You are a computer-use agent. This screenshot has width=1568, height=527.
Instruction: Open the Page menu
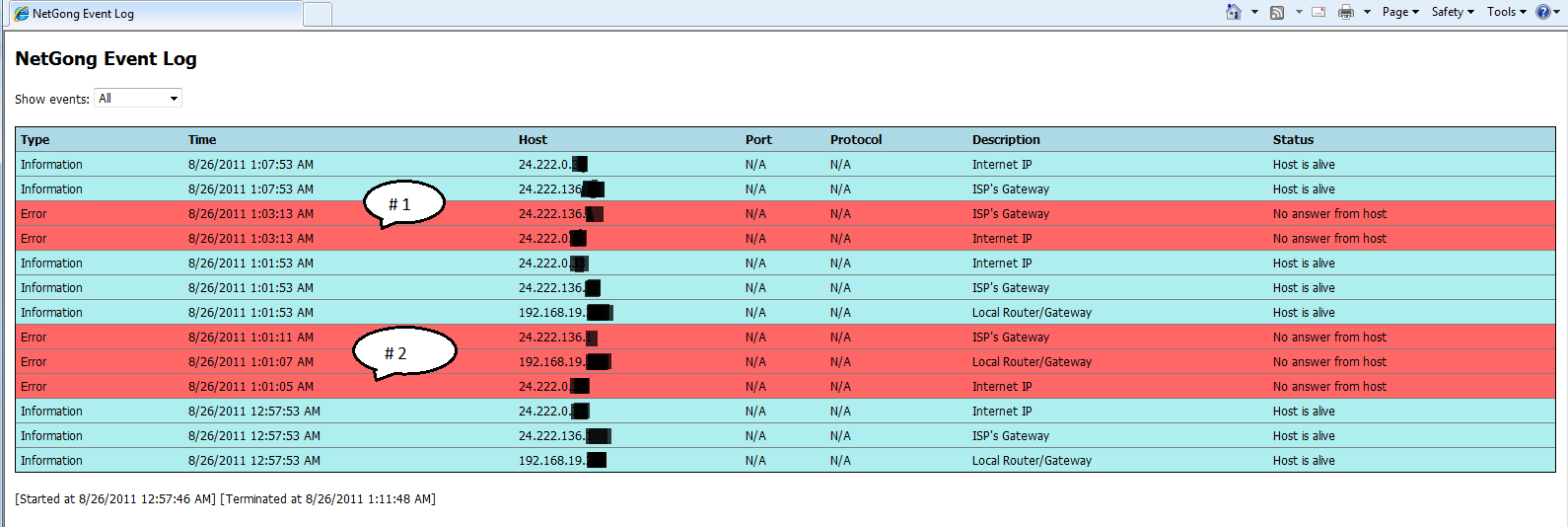click(x=1400, y=12)
